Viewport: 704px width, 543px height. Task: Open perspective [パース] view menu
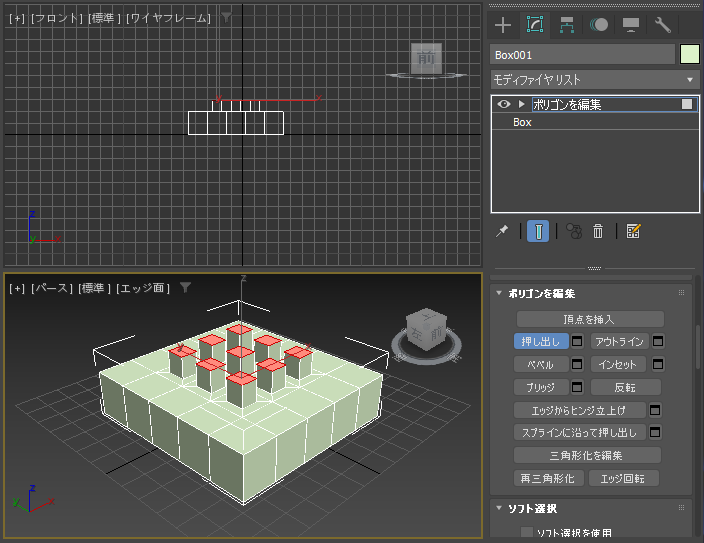52,288
